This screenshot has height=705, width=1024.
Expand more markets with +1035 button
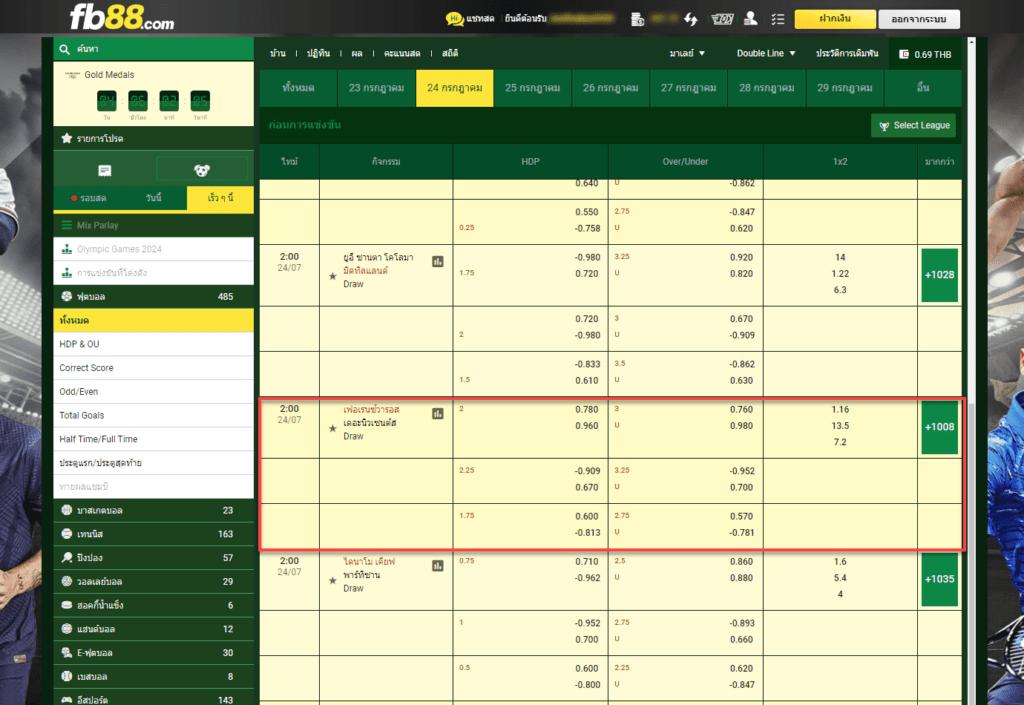939,579
